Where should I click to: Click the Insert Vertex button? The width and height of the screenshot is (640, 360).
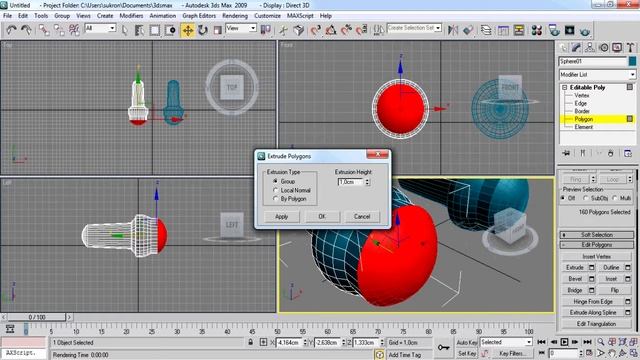click(x=596, y=256)
